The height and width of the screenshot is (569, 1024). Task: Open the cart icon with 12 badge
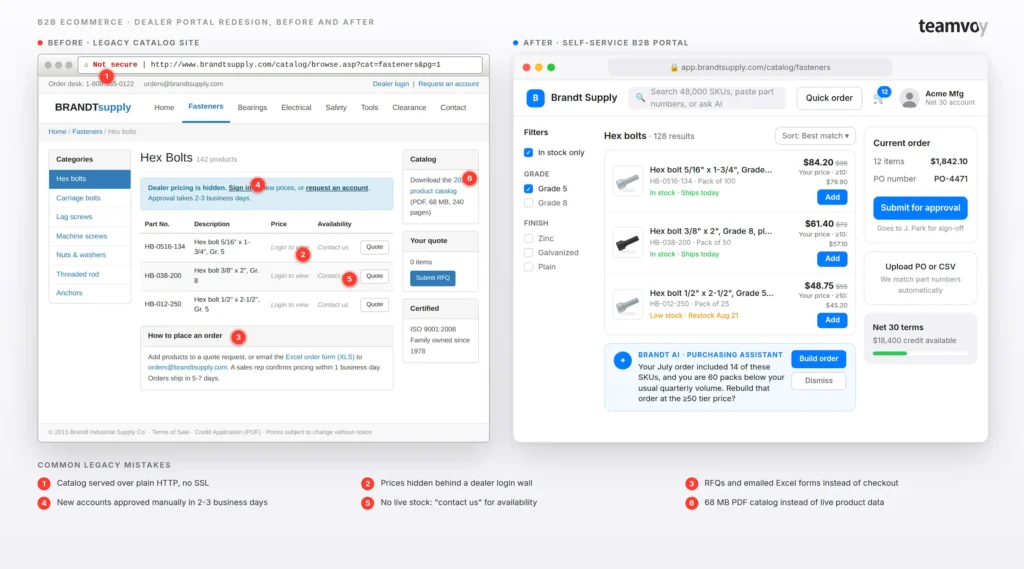click(878, 99)
